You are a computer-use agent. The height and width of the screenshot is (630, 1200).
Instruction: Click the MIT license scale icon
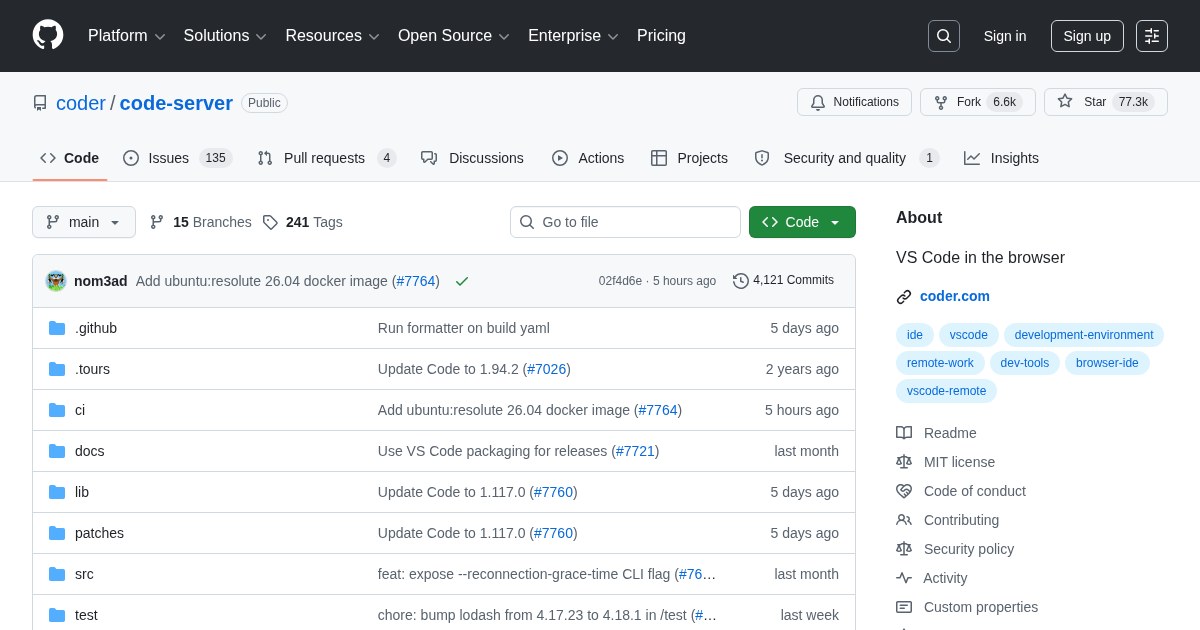904,462
